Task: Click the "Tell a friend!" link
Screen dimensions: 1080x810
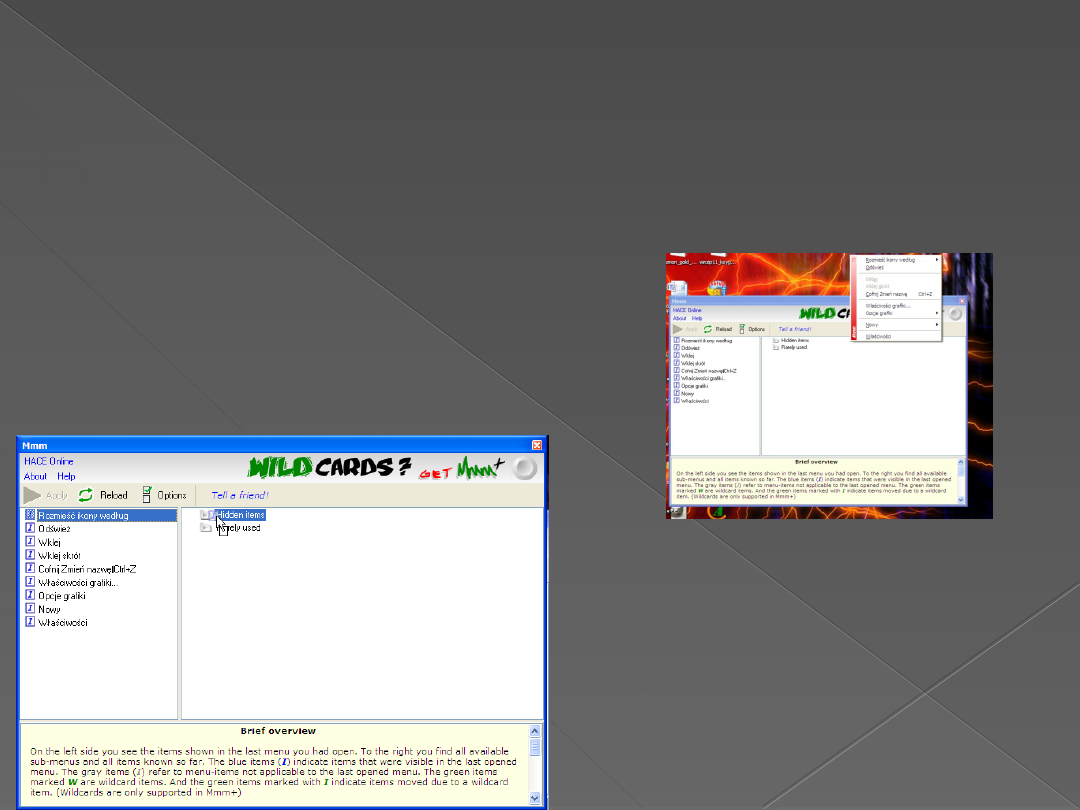Action: click(240, 495)
